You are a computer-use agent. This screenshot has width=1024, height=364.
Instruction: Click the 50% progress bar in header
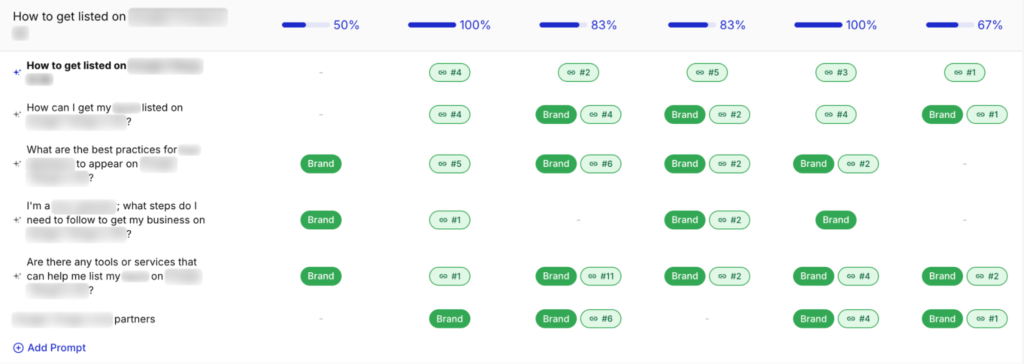(x=305, y=25)
